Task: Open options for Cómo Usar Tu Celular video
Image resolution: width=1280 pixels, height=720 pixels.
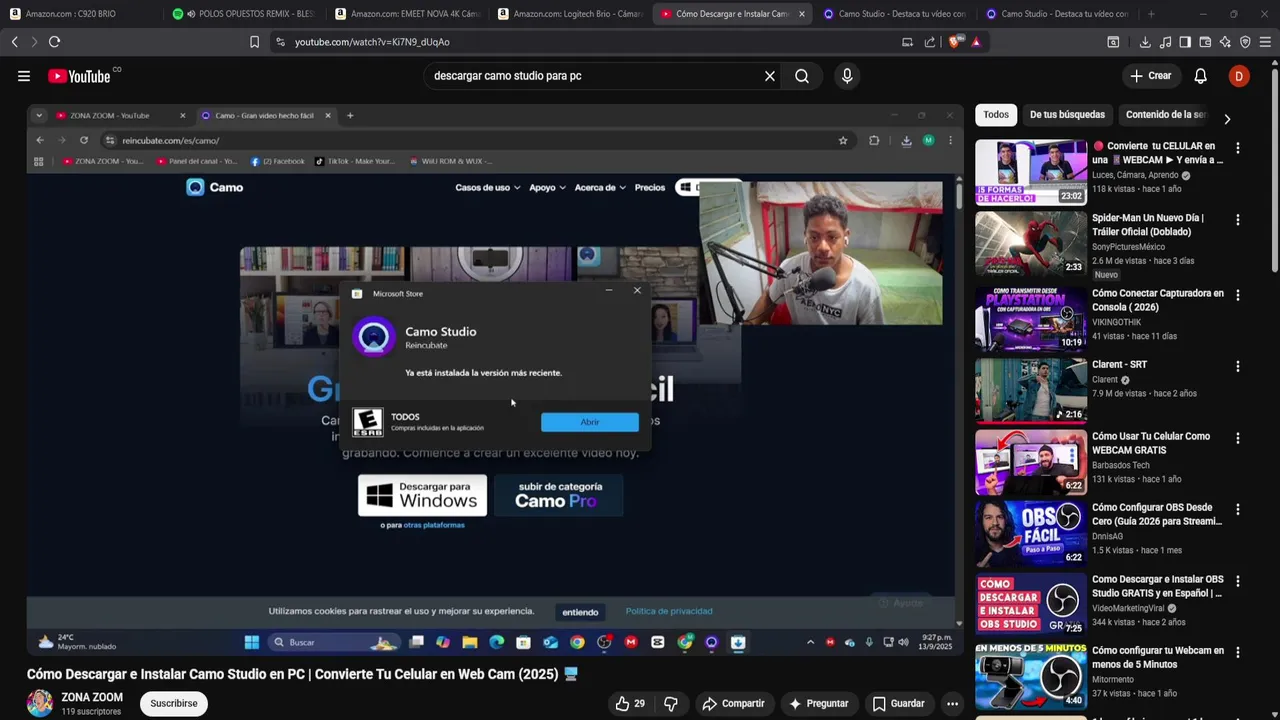Action: (x=1238, y=439)
